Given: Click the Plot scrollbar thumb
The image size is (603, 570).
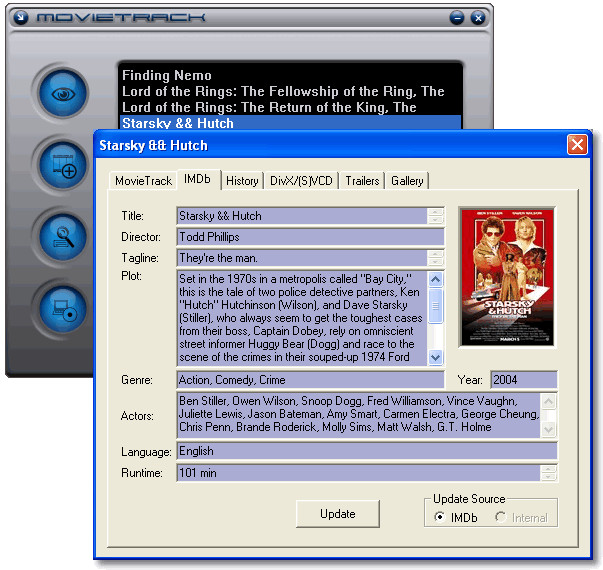Looking at the screenshot, I should [435, 306].
